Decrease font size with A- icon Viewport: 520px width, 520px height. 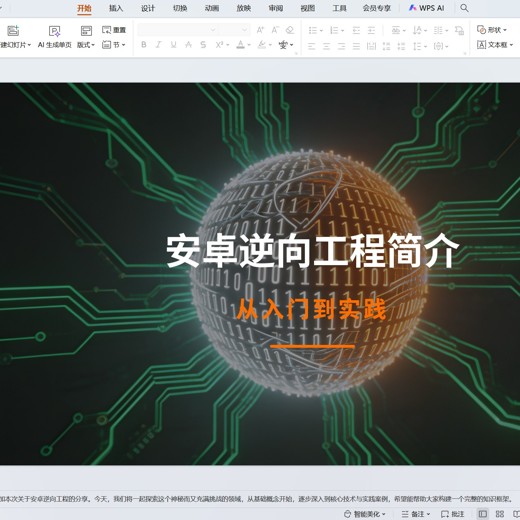(275, 30)
